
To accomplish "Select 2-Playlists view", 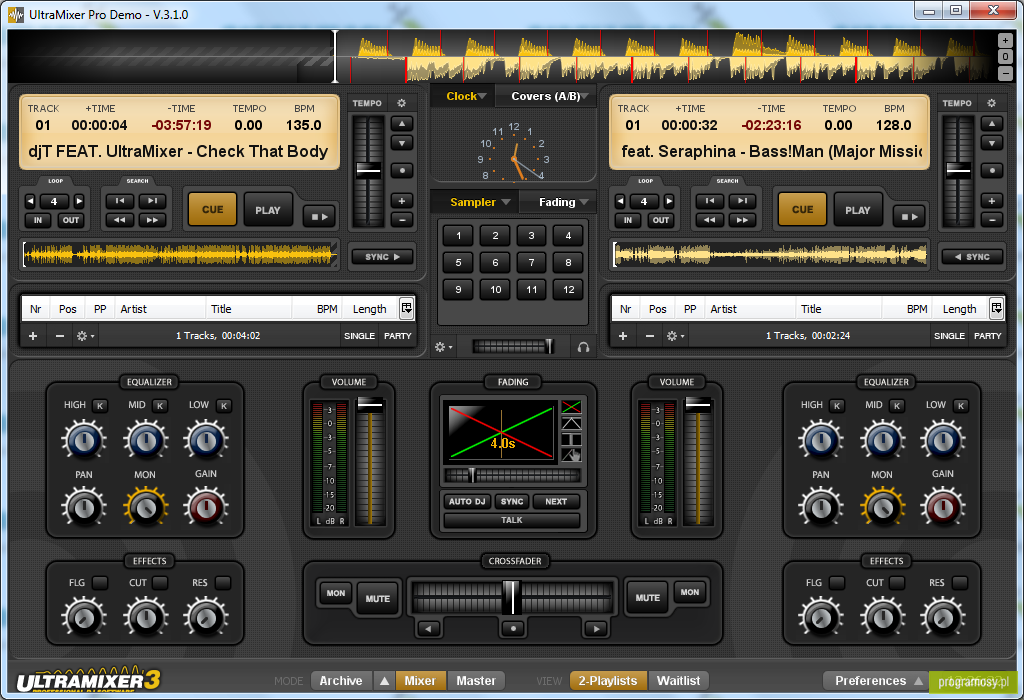I will point(607,680).
